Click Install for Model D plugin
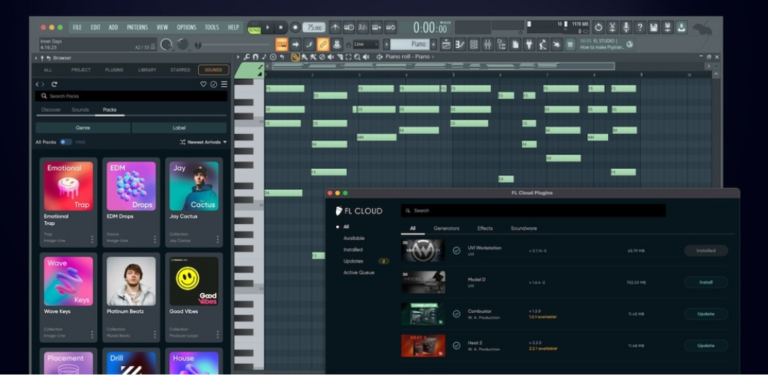This screenshot has width=768, height=375. [706, 282]
